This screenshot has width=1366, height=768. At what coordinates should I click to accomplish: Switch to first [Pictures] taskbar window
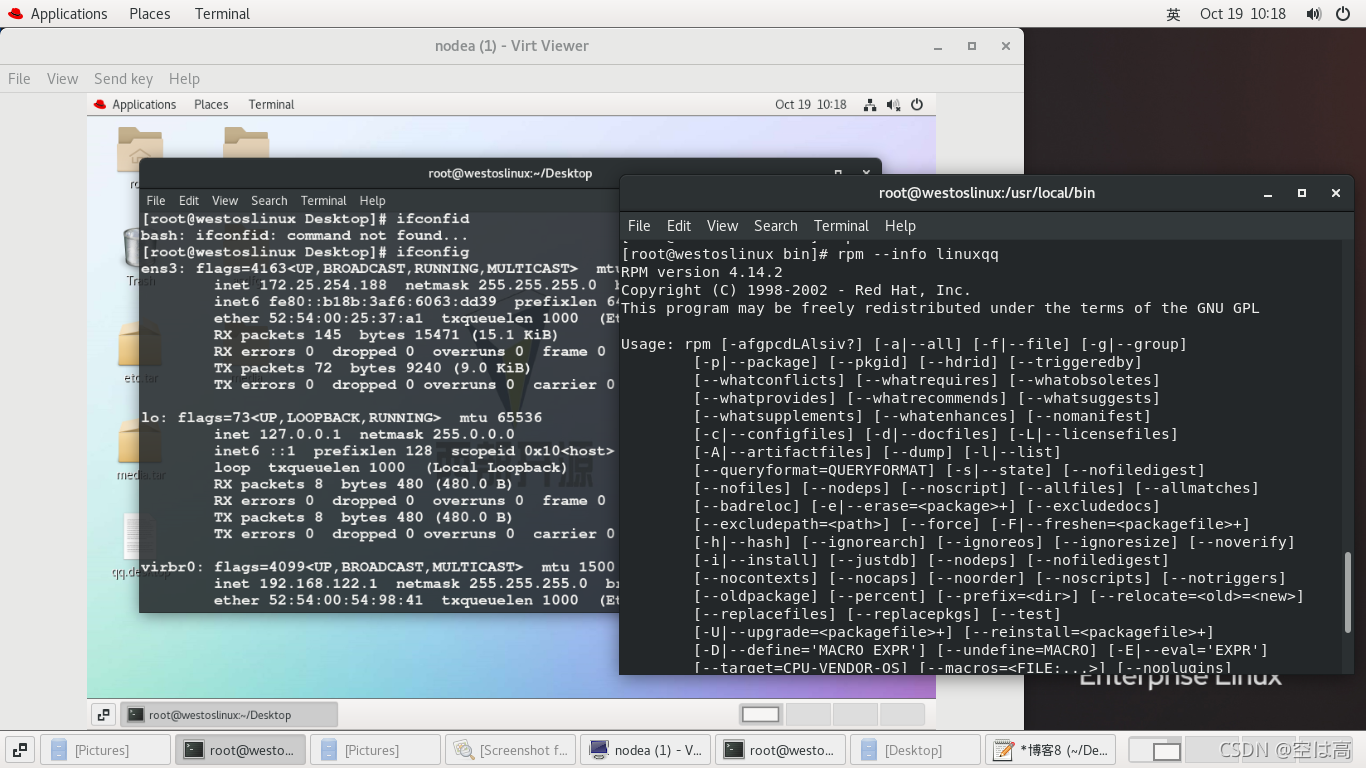[105, 750]
